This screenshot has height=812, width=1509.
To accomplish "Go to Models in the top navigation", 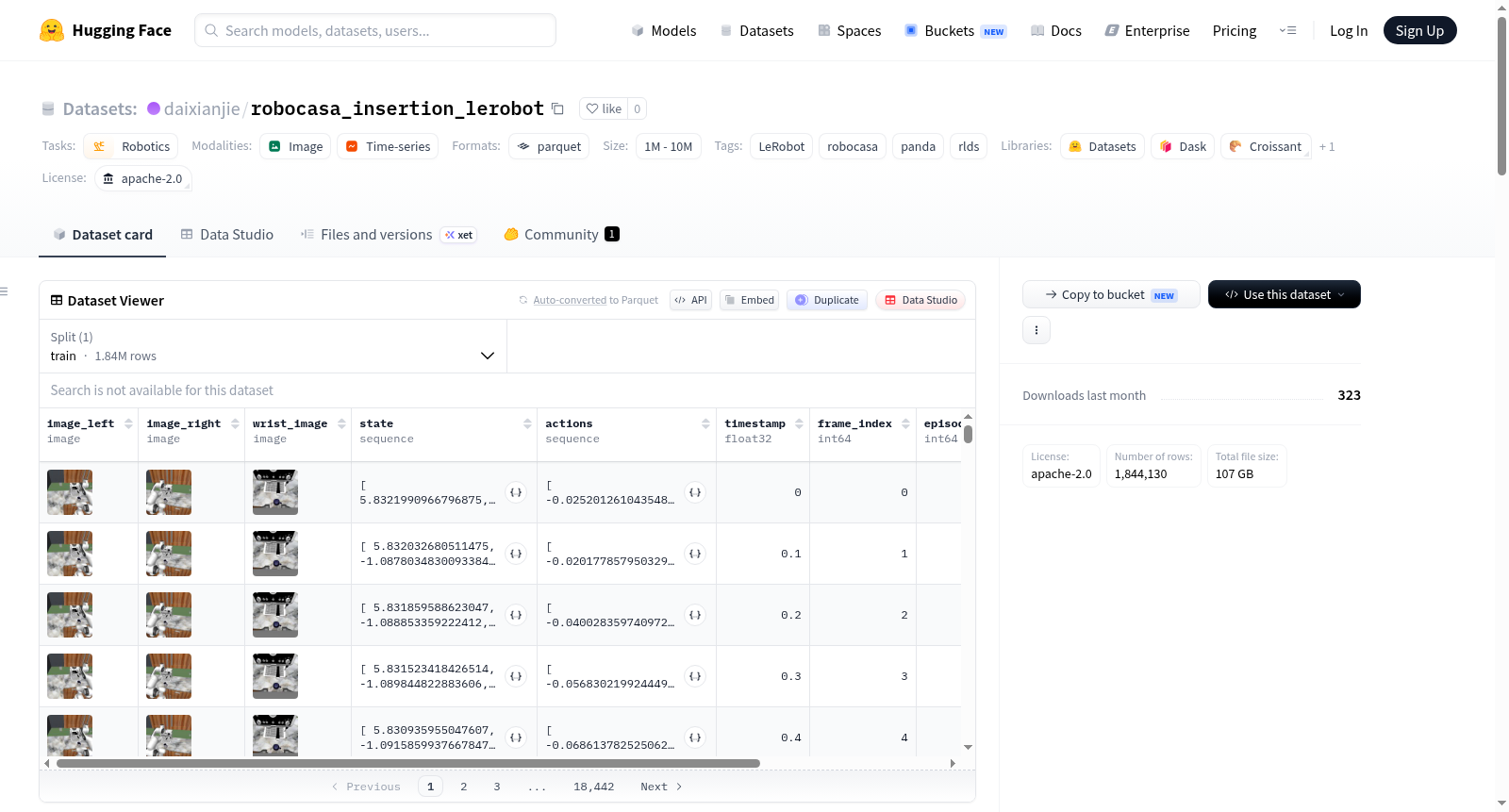I will pyautogui.click(x=664, y=30).
